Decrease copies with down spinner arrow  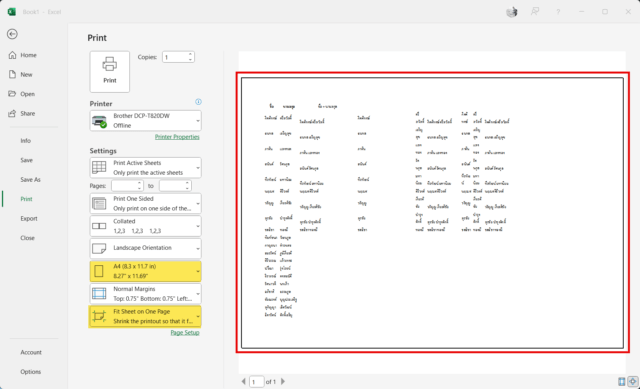(x=190, y=60)
